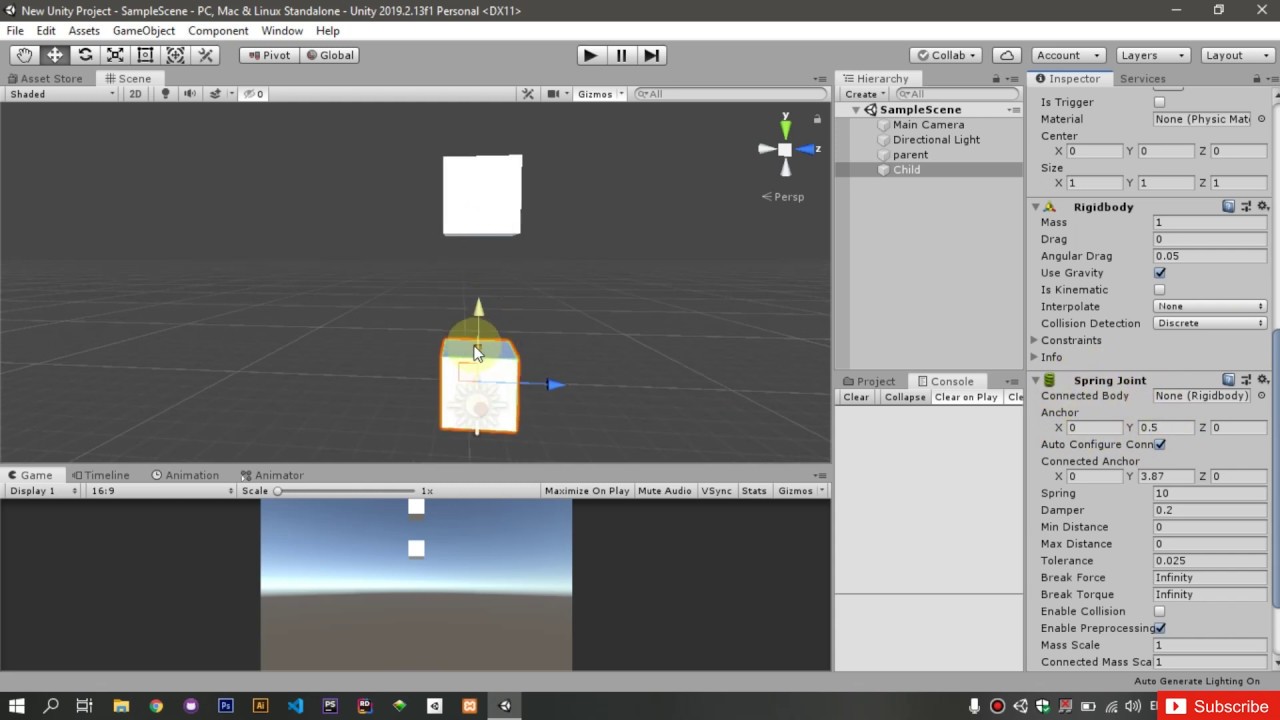Open the Component menu
Image resolution: width=1280 pixels, height=720 pixels.
pos(218,31)
